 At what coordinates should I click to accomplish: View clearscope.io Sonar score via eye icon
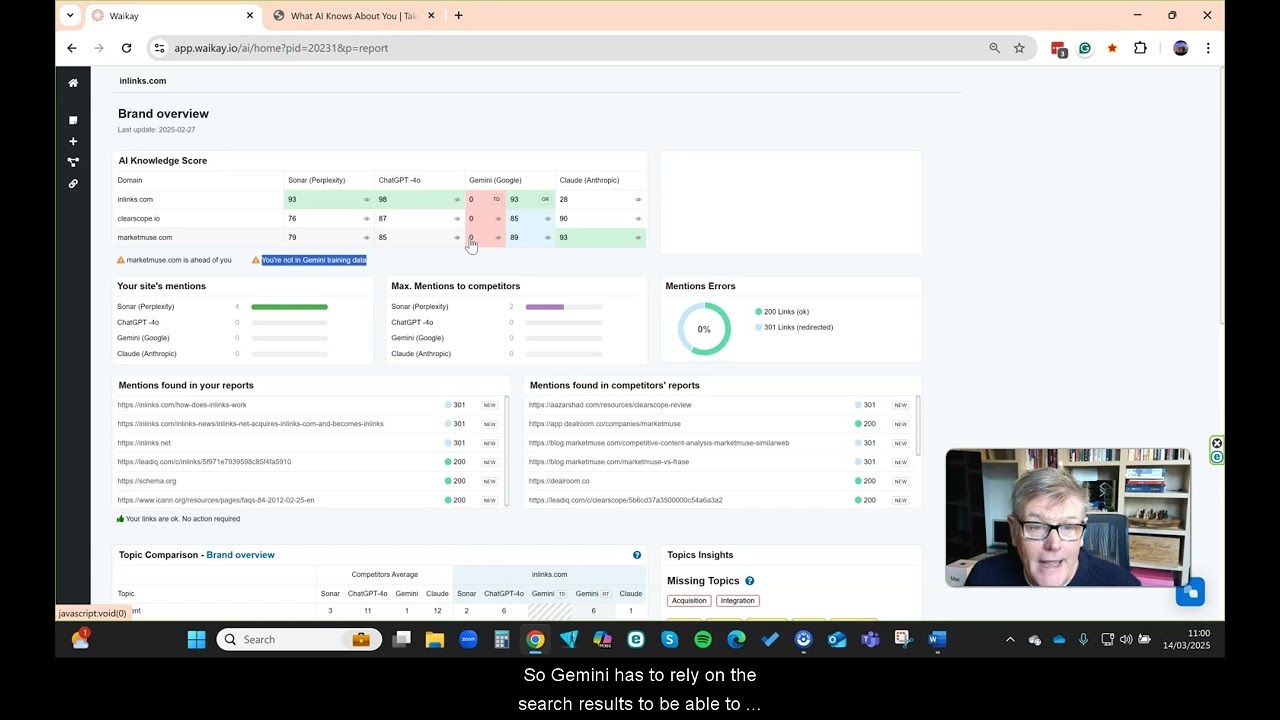(x=366, y=219)
